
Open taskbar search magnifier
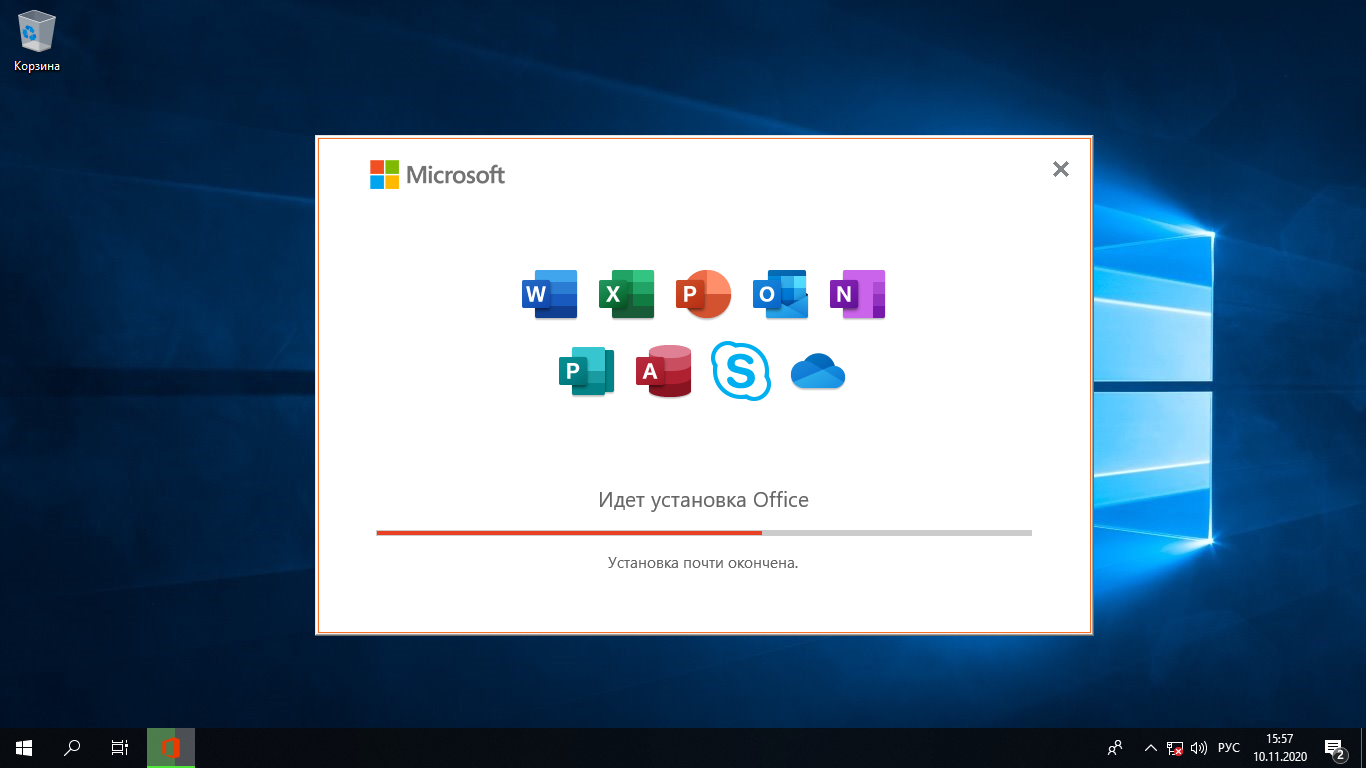click(x=72, y=747)
